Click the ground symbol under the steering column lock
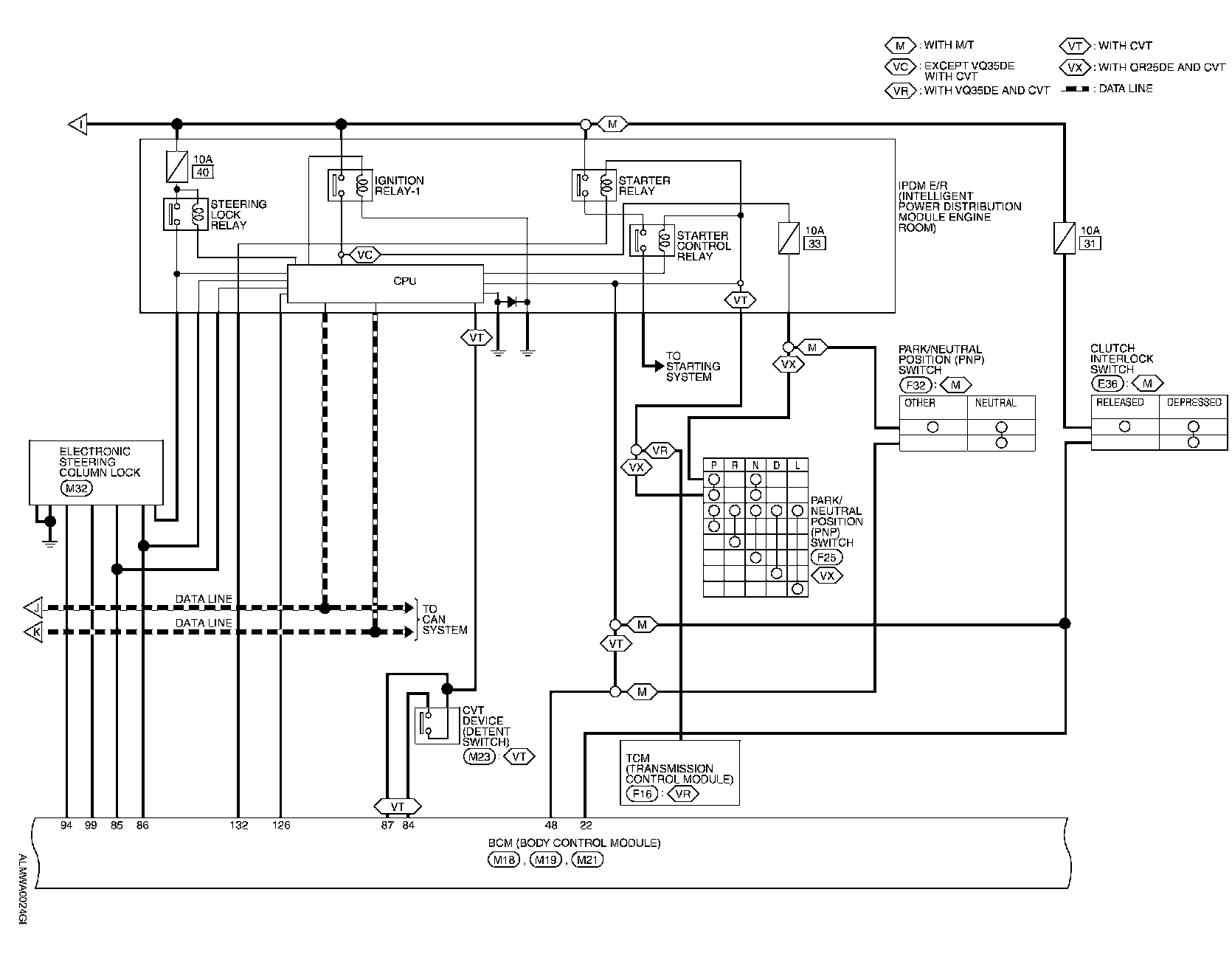This screenshot has width=1232, height=968. [x=49, y=543]
